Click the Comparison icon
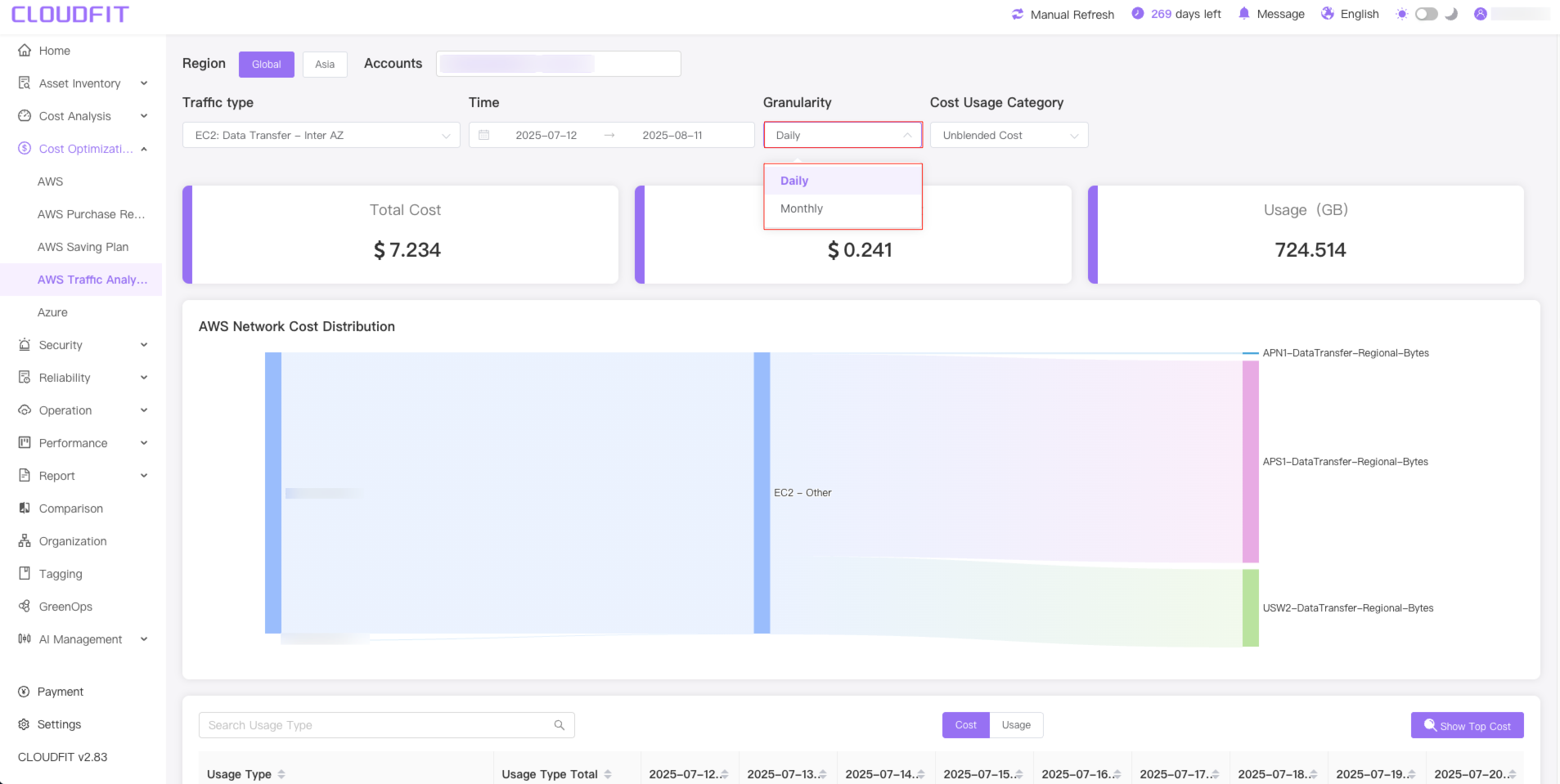 coord(25,508)
